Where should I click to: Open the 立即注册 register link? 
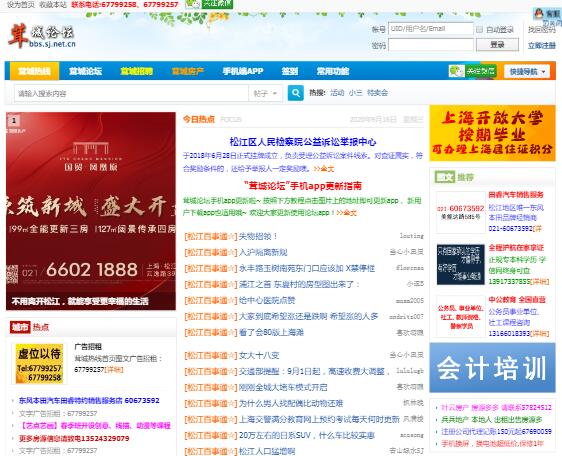[542, 46]
